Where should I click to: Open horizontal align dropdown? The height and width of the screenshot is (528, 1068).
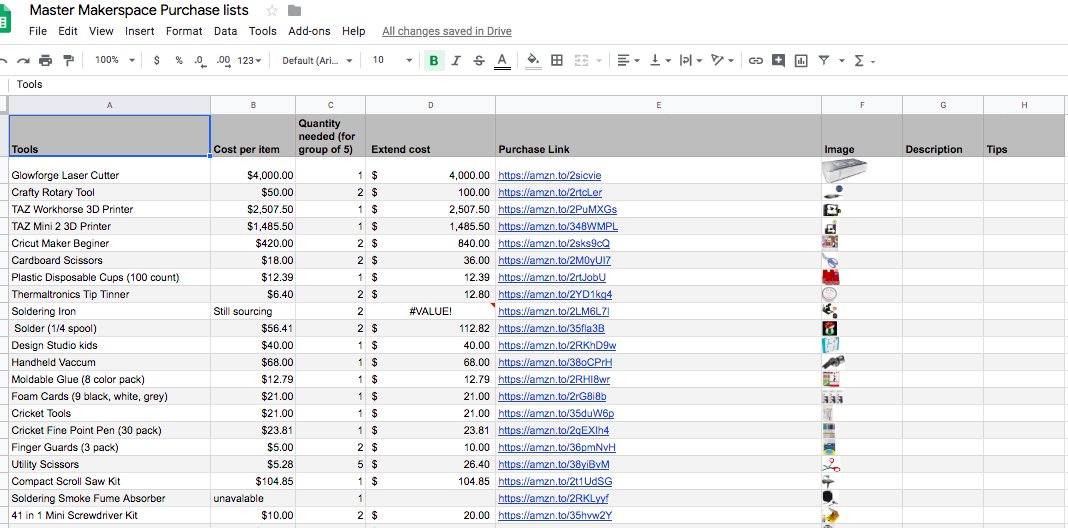point(628,61)
